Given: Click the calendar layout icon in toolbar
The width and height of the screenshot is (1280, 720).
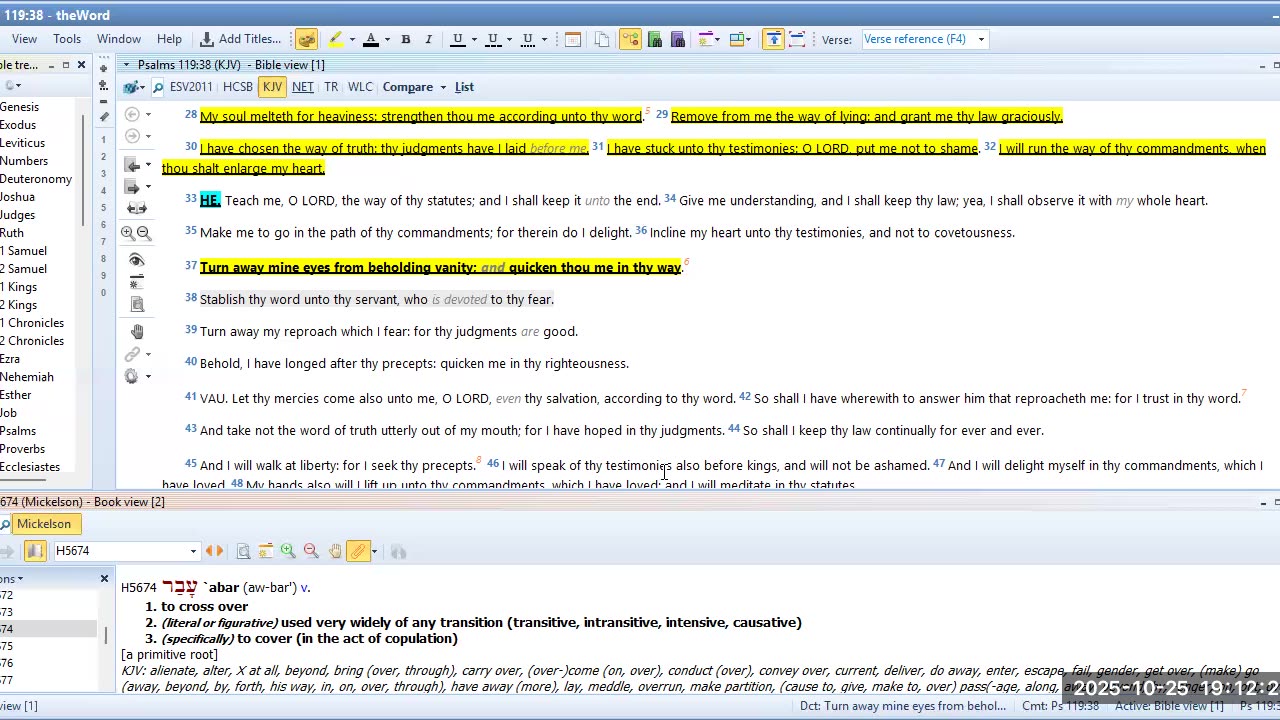Looking at the screenshot, I should (x=573, y=39).
